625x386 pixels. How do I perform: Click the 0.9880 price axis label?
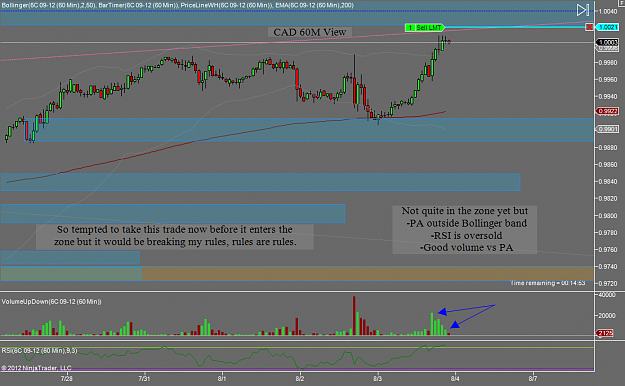pos(608,148)
